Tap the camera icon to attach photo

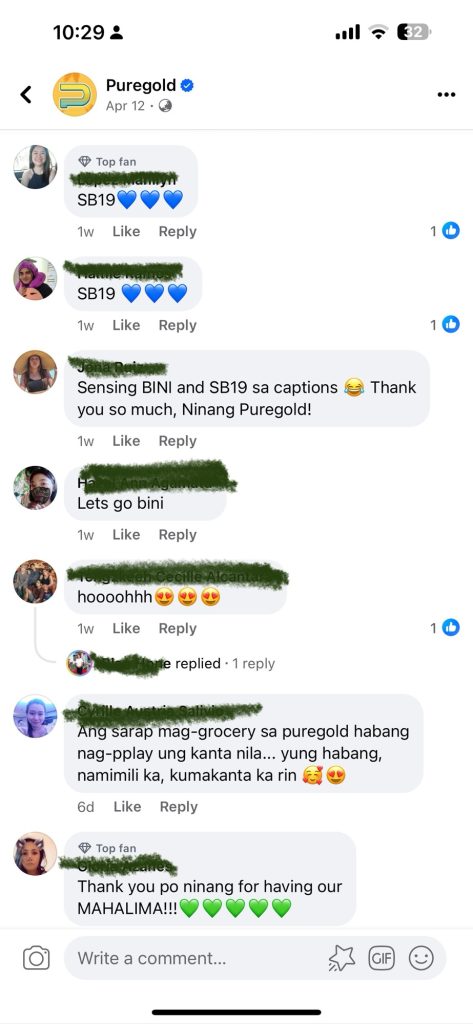pos(37,958)
